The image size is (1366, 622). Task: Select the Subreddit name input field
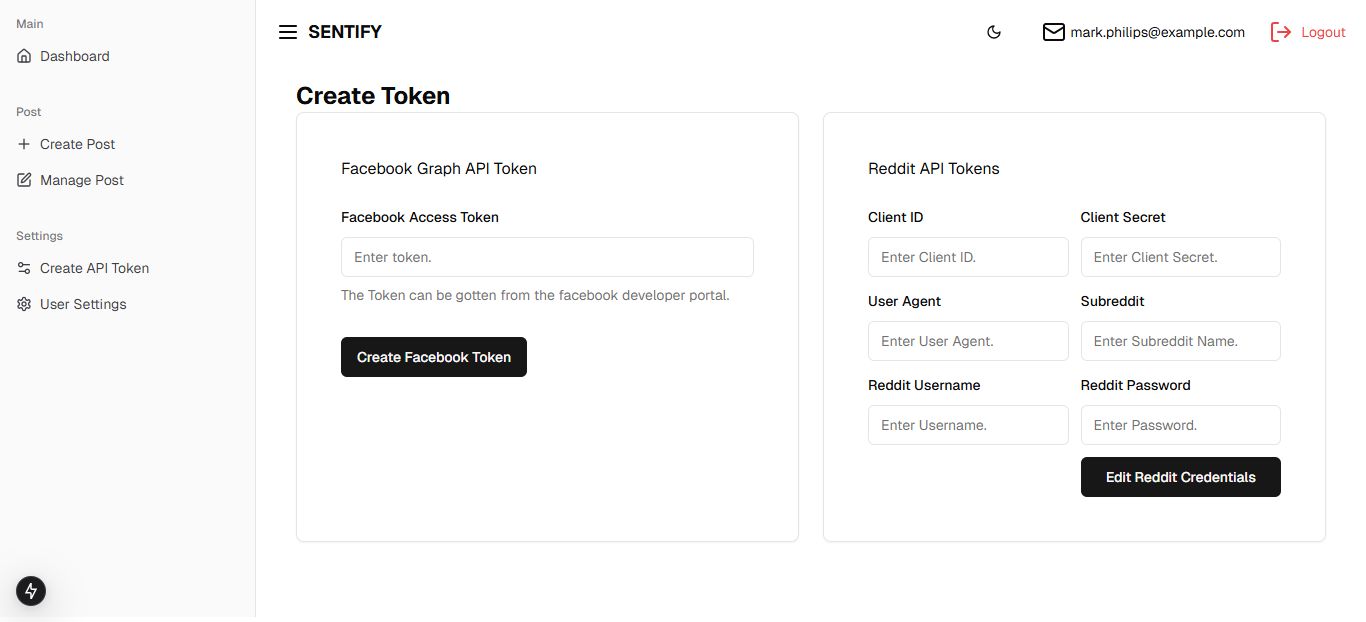pos(1180,341)
